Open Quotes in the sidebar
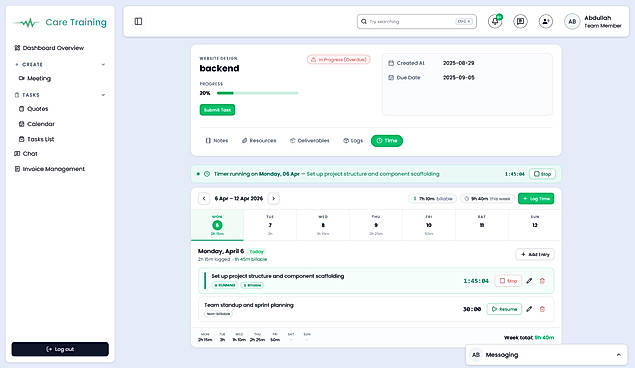 34,108
